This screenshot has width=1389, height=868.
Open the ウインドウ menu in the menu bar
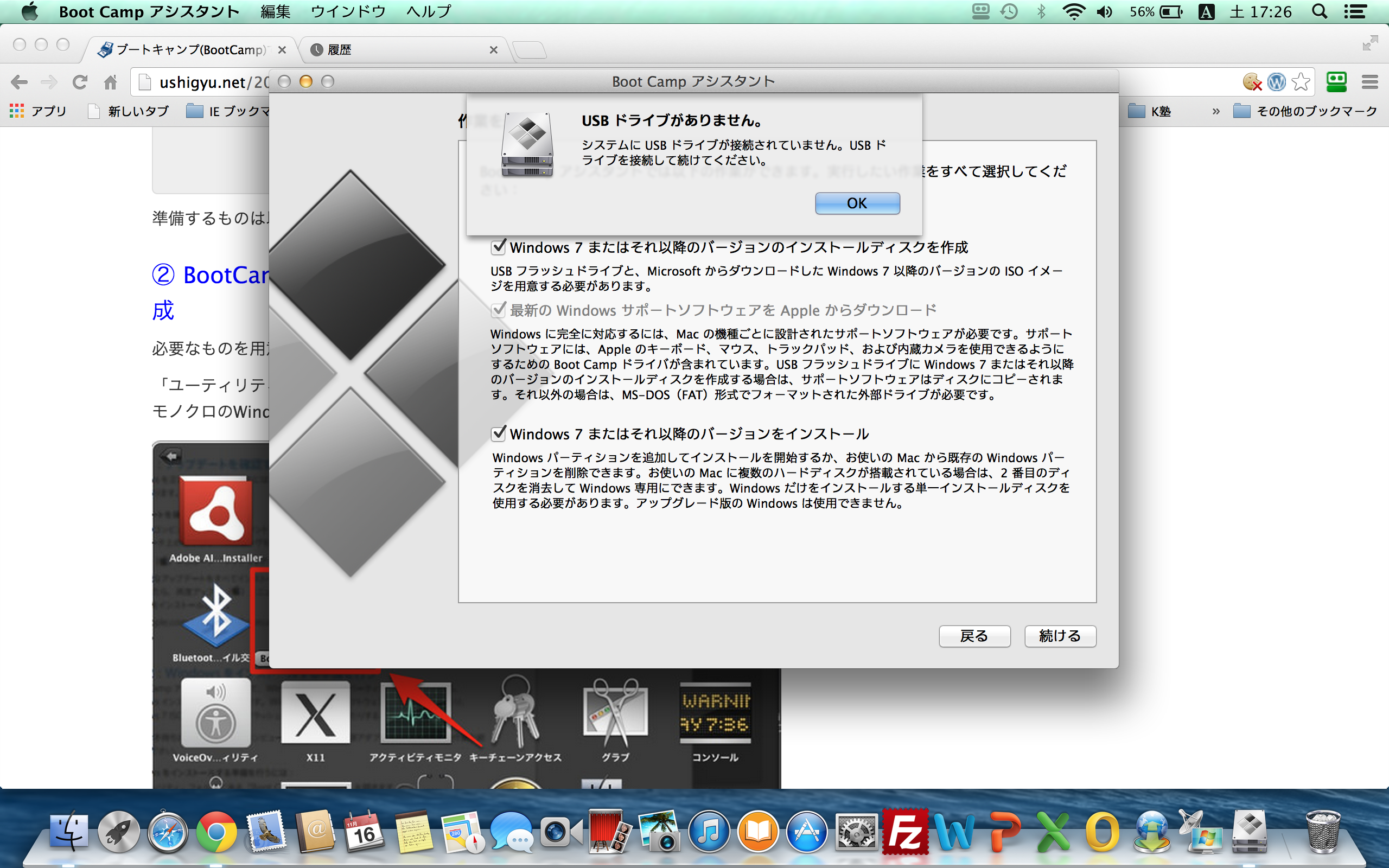click(x=348, y=11)
